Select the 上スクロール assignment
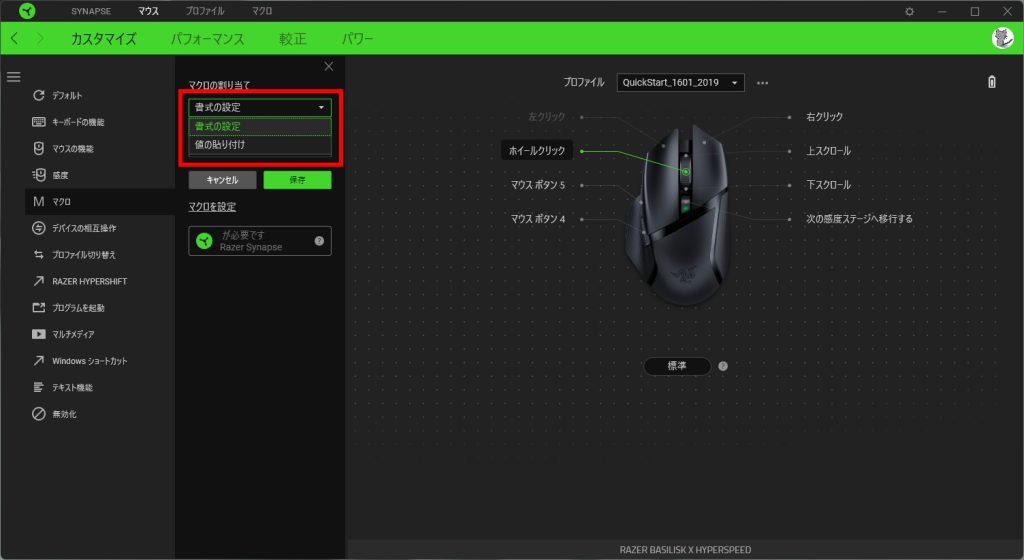 828,151
